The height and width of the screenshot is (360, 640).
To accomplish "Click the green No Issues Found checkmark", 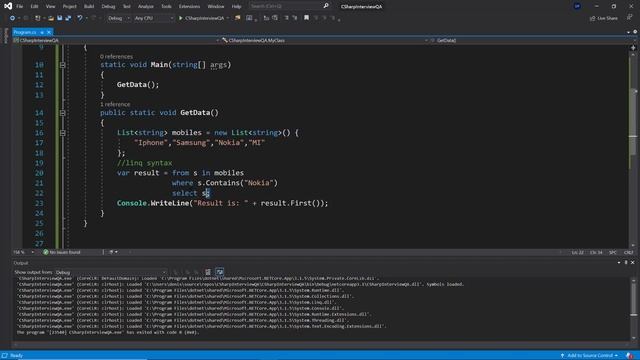I will 46,252.
